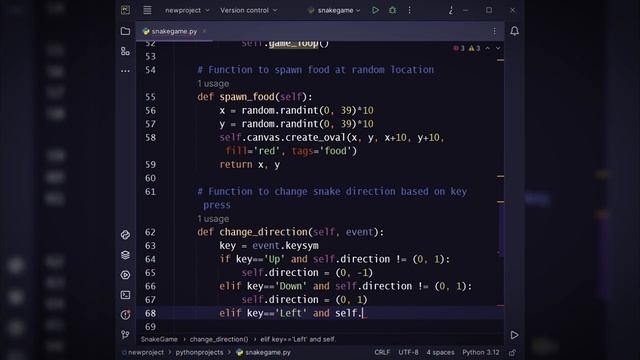
Task: Click the comment 'Function to spawn food at random location'
Action: 316,70
